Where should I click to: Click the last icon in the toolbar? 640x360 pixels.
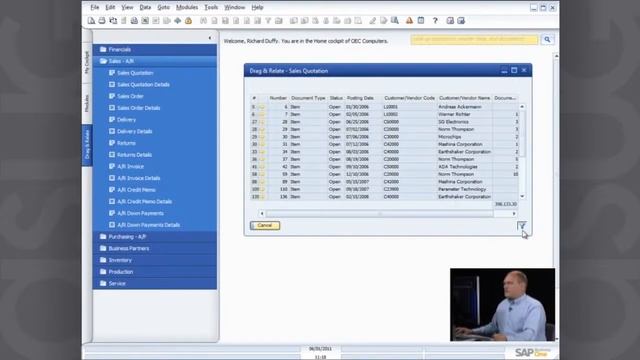pyautogui.click(x=461, y=21)
